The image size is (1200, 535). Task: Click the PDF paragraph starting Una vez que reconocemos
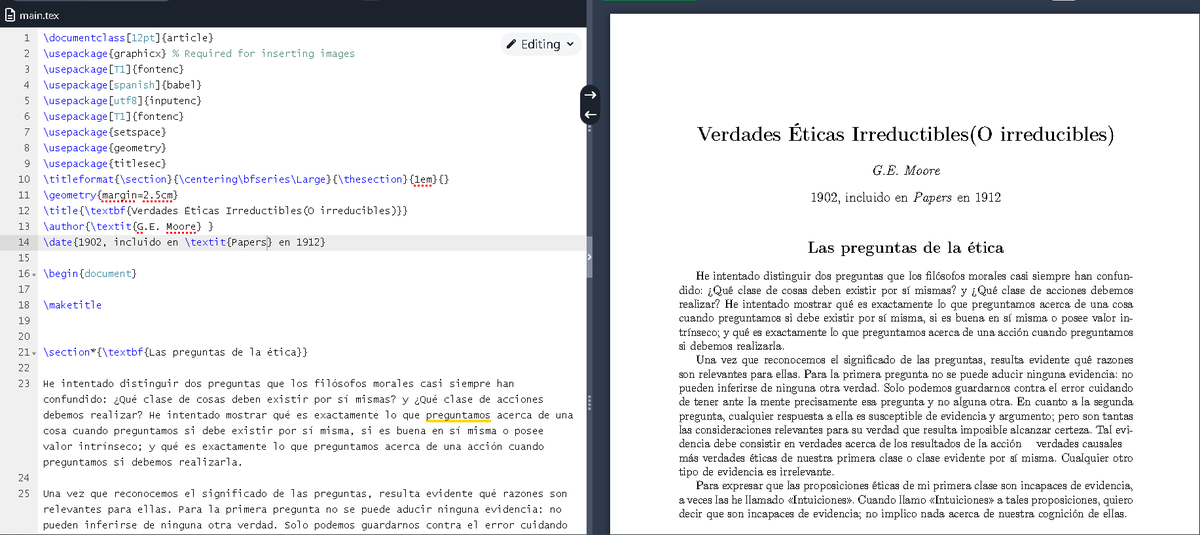905,415
